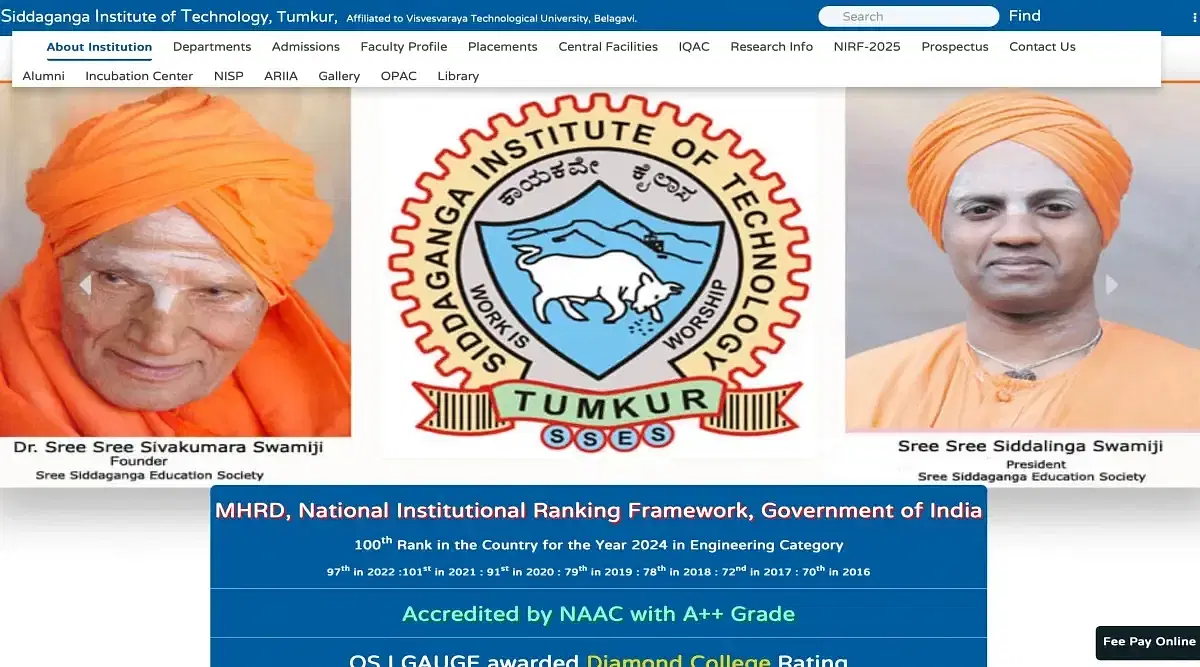Click the Dr. Sree Sree Sivakumara Swamiji caption

coord(168,448)
